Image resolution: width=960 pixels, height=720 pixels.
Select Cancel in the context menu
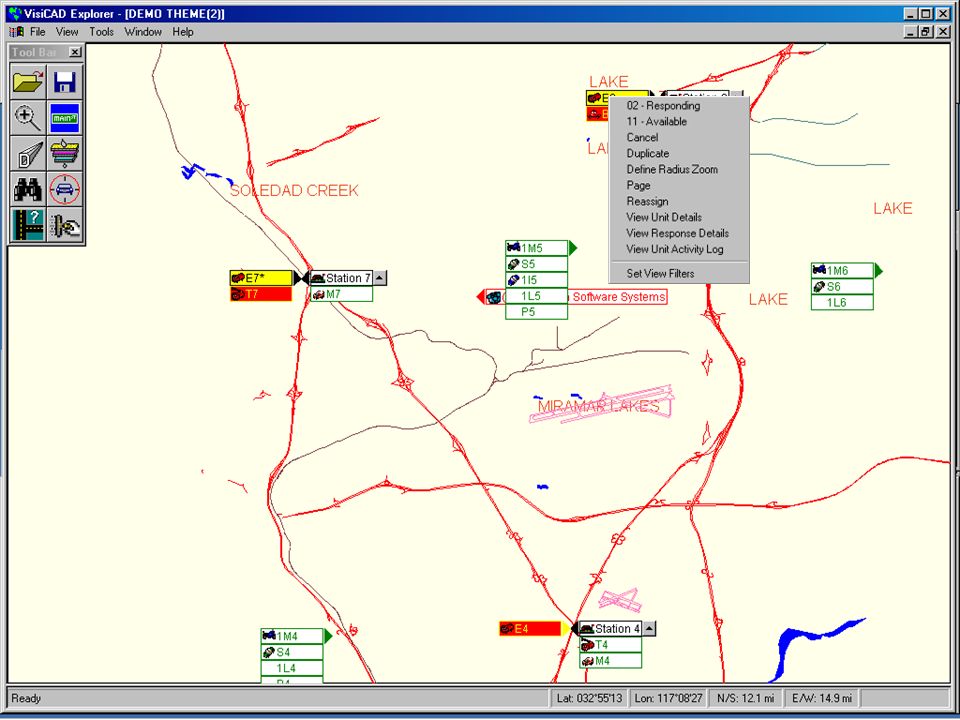click(679, 138)
